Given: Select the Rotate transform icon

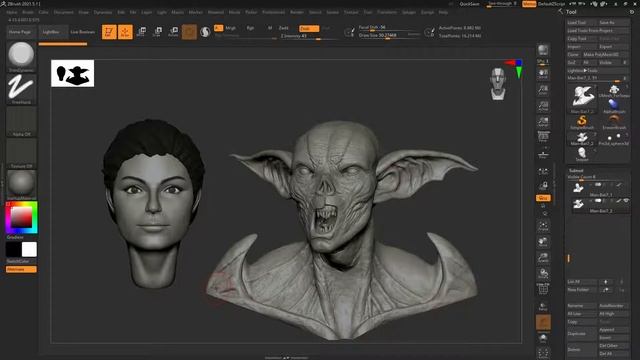Looking at the screenshot, I should [x=173, y=32].
